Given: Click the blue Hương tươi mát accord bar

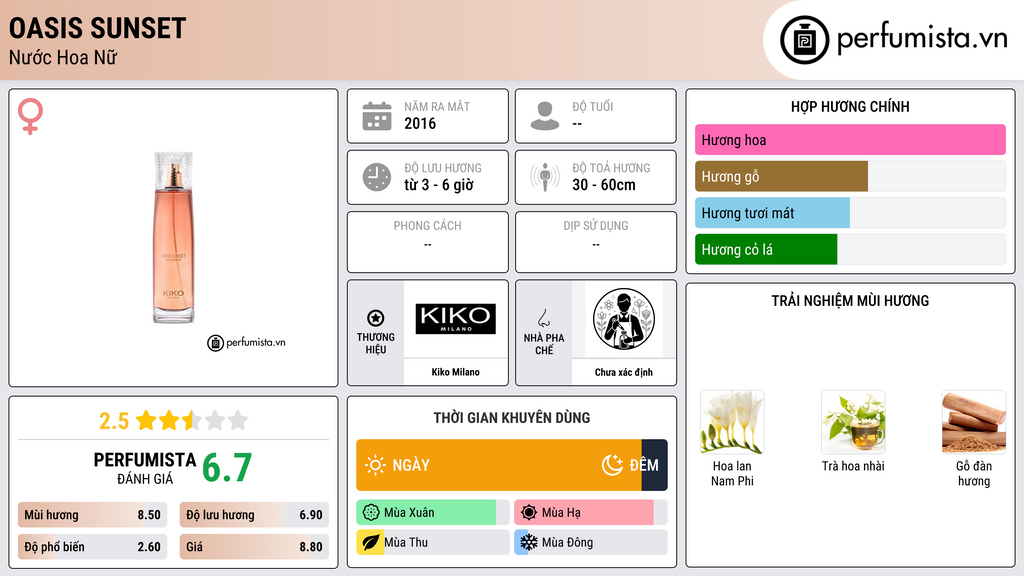Looking at the screenshot, I should tap(772, 213).
